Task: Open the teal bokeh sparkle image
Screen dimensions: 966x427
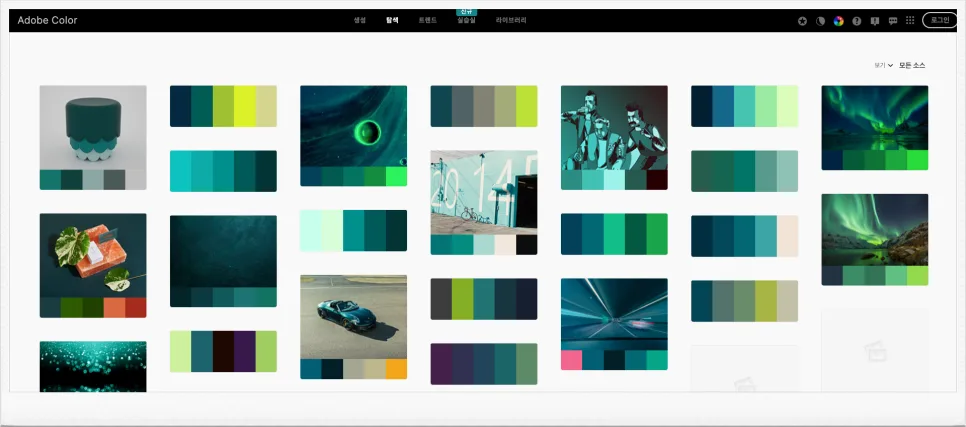Action: click(93, 367)
